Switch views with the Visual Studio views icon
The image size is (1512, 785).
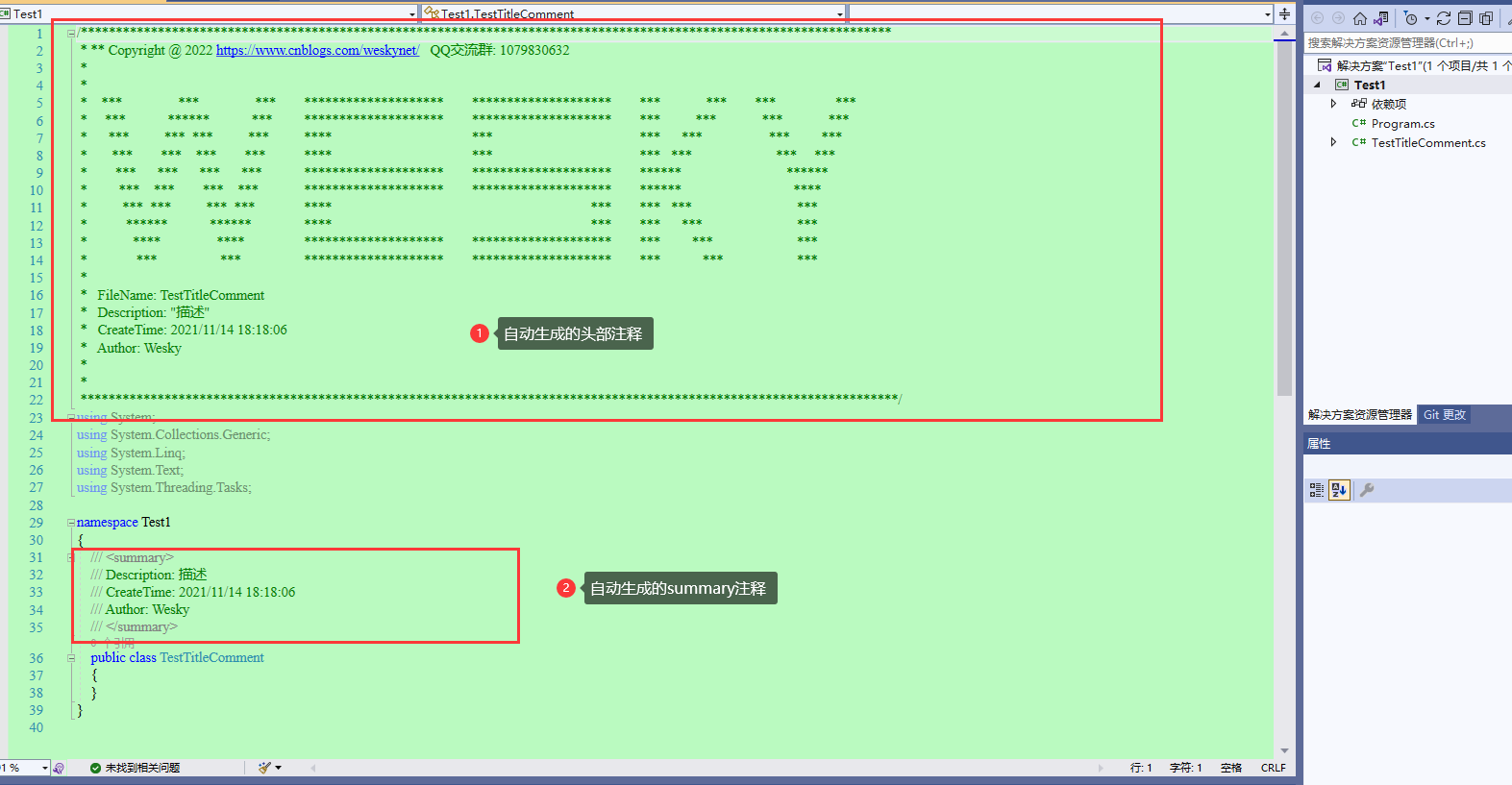coord(1381,18)
